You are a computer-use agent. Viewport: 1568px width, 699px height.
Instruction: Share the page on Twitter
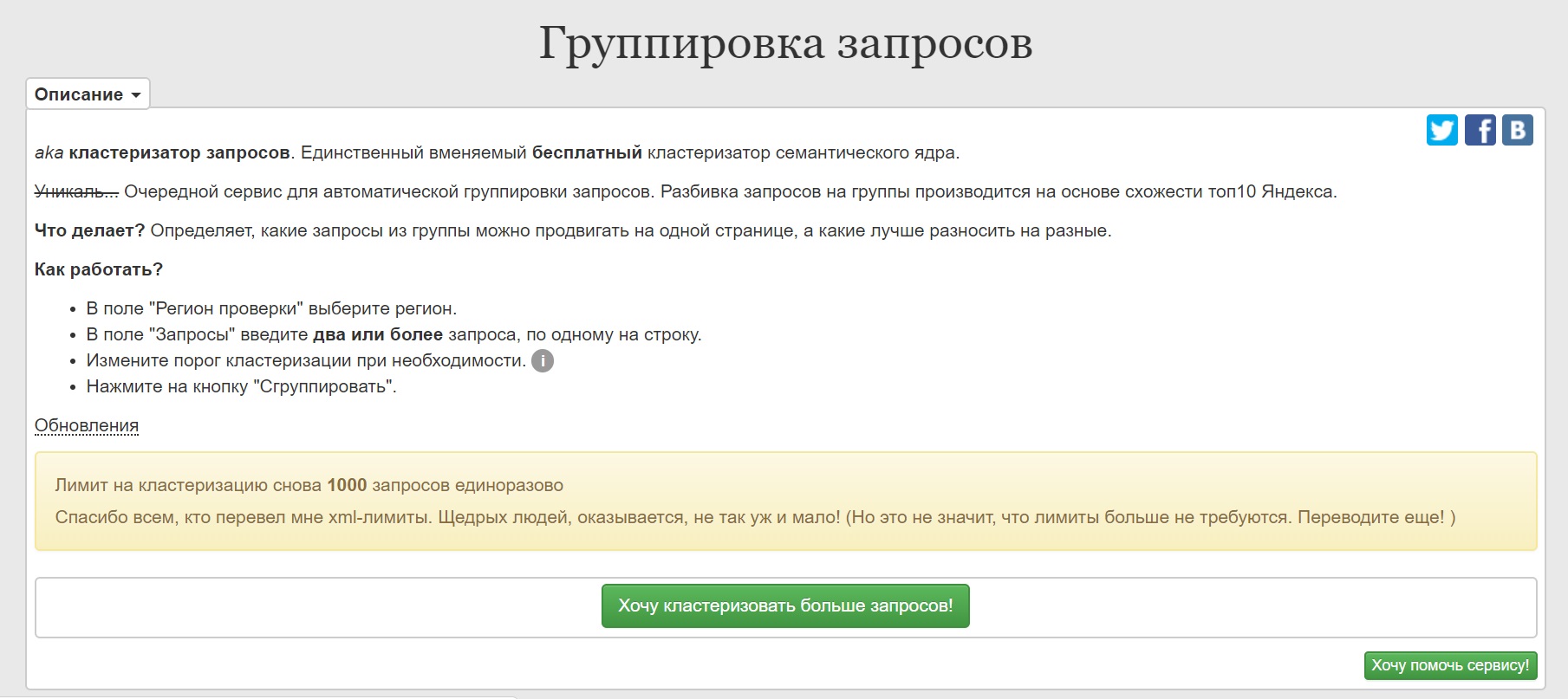(x=1441, y=130)
